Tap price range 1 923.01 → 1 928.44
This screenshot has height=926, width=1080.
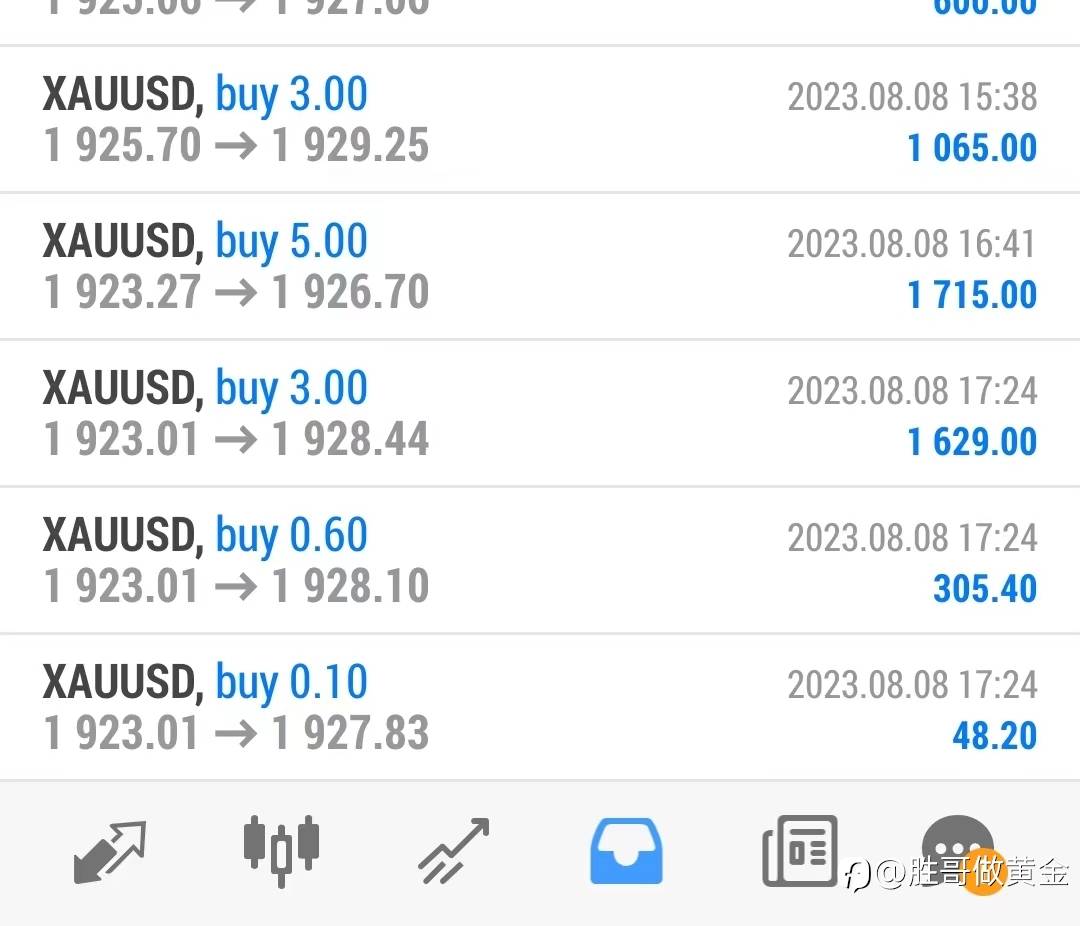pyautogui.click(x=236, y=439)
